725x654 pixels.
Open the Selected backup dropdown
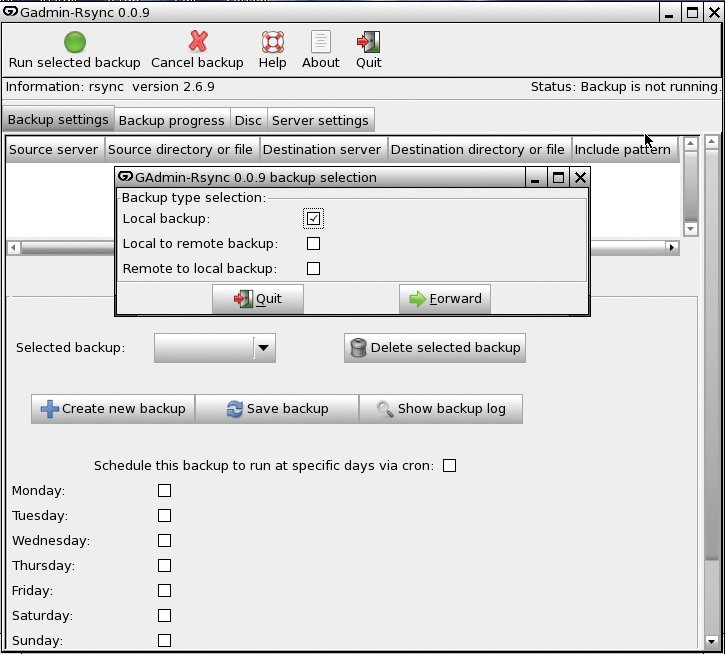(215, 348)
